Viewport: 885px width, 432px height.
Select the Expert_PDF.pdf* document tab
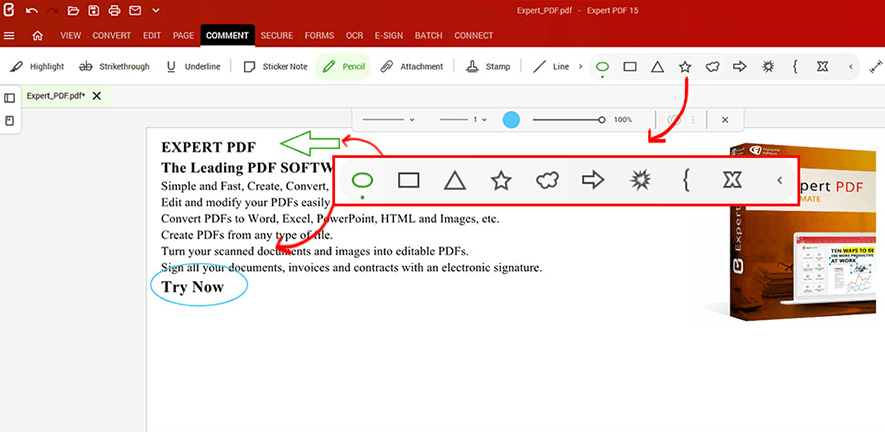(56, 96)
